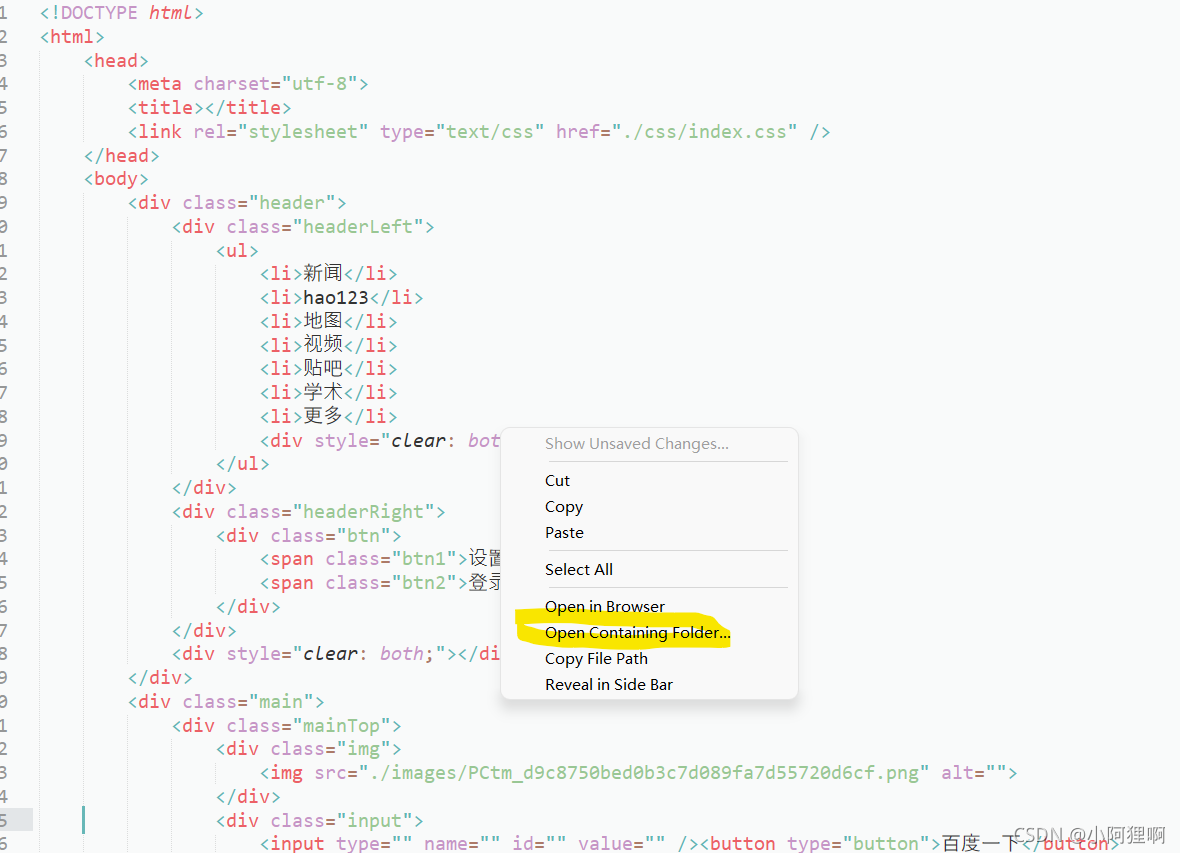Viewport: 1180px width, 853px height.
Task: Click the div class="btn" line
Action: click(309, 536)
